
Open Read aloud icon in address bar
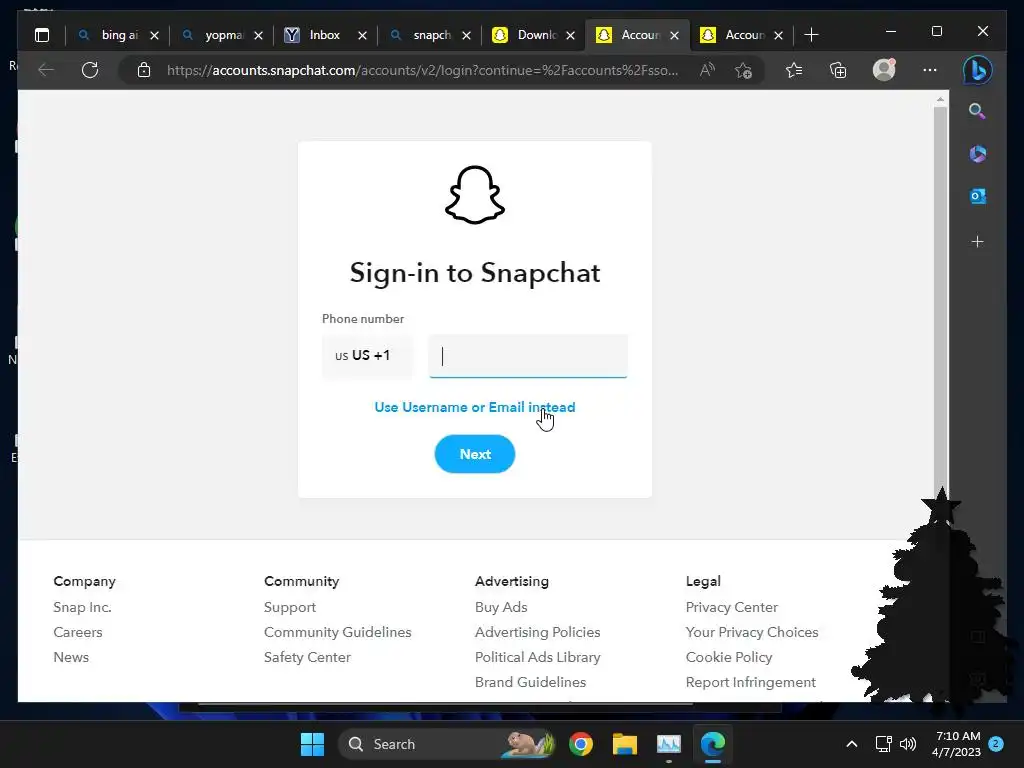(x=707, y=70)
